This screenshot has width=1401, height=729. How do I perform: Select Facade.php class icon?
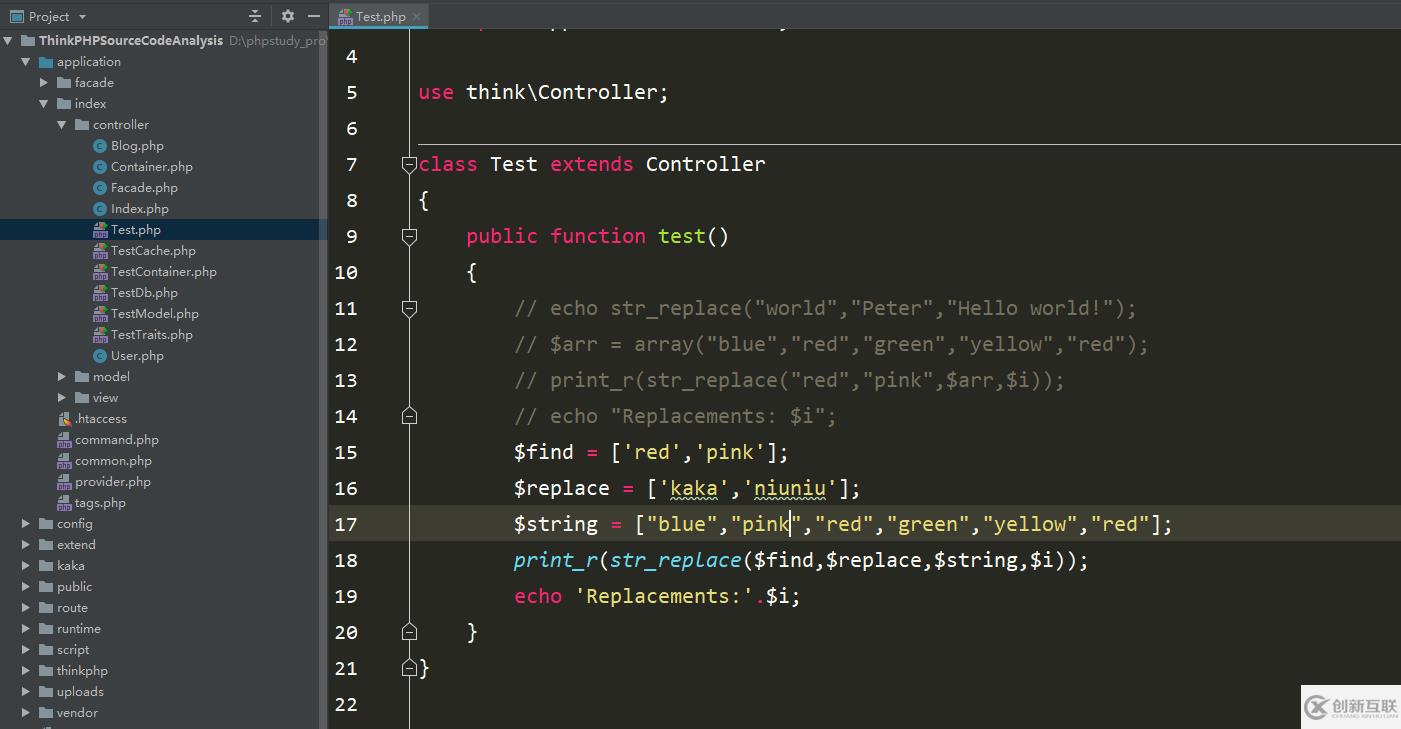pyautogui.click(x=100, y=188)
